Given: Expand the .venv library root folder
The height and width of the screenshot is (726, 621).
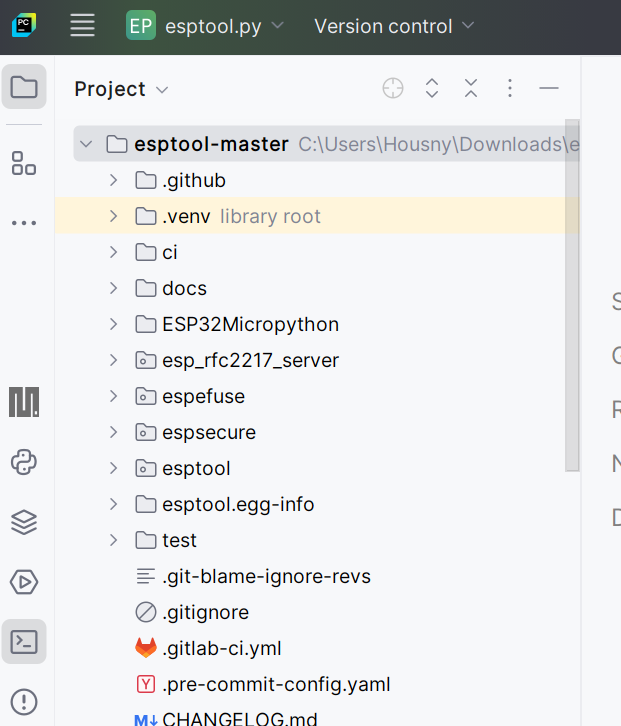Looking at the screenshot, I should click(113, 216).
